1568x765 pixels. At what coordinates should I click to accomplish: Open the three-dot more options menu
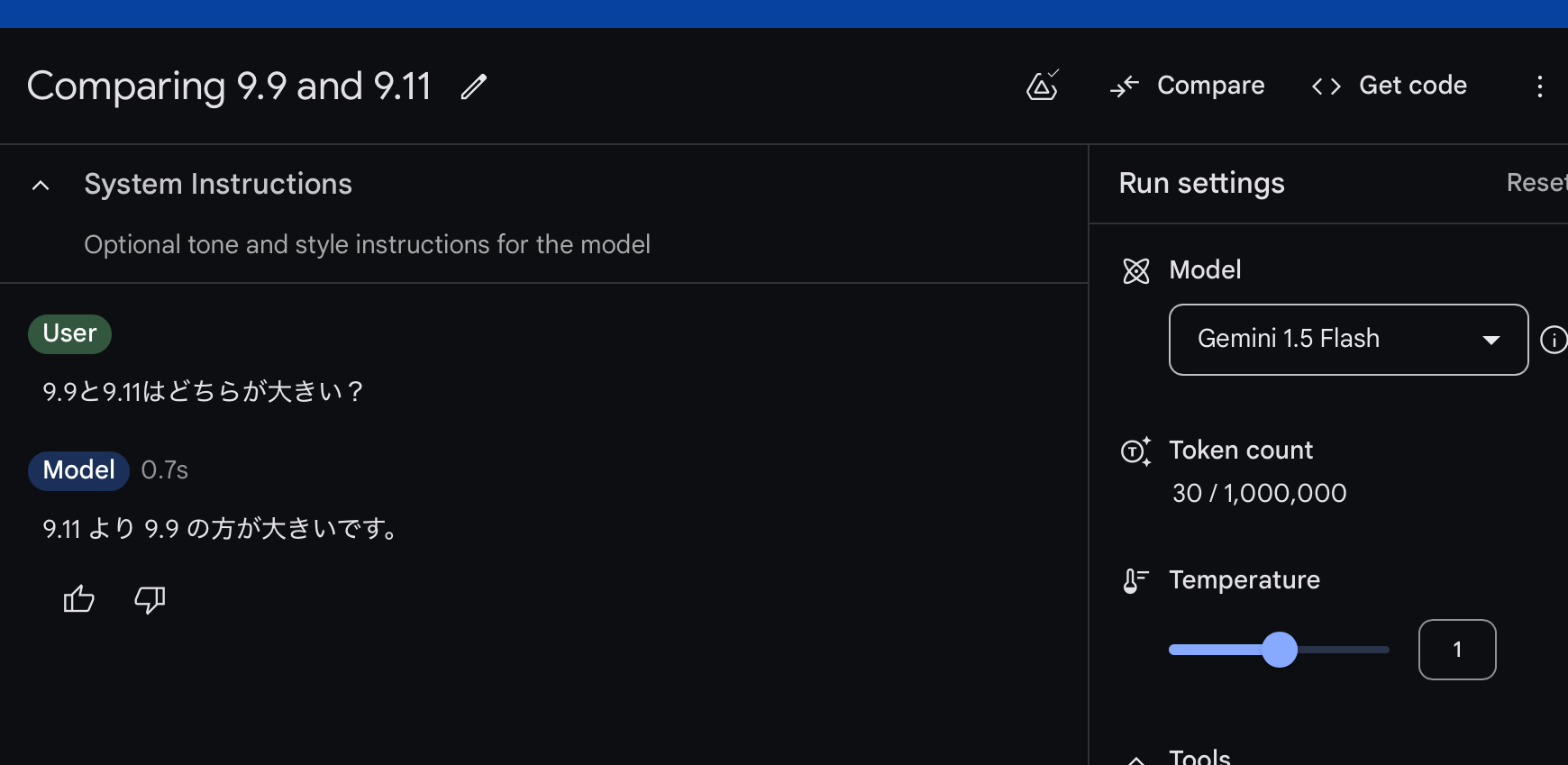[1539, 87]
